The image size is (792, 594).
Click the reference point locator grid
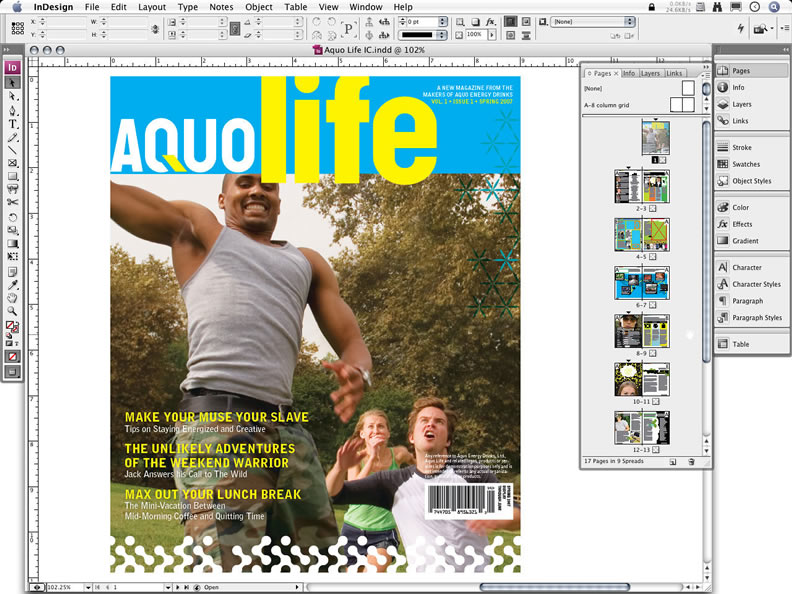(x=18, y=28)
